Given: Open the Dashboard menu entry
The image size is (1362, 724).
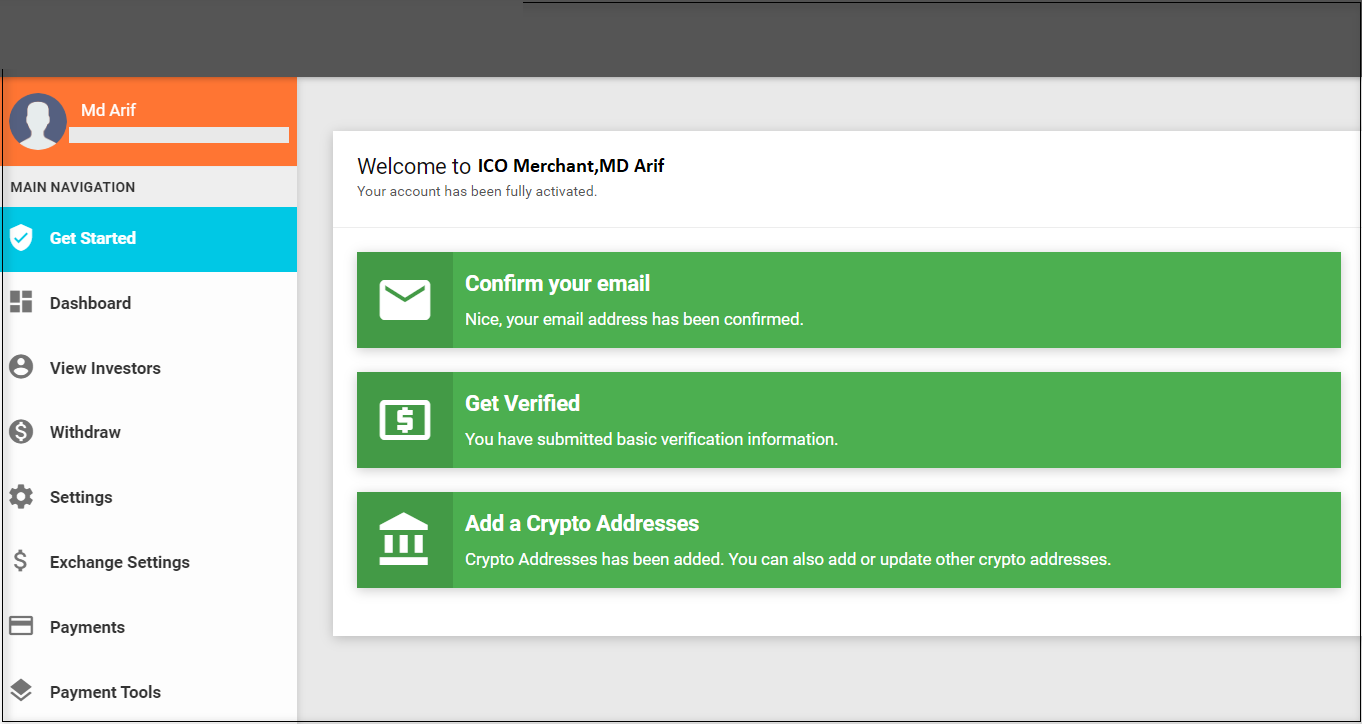Looking at the screenshot, I should point(90,302).
